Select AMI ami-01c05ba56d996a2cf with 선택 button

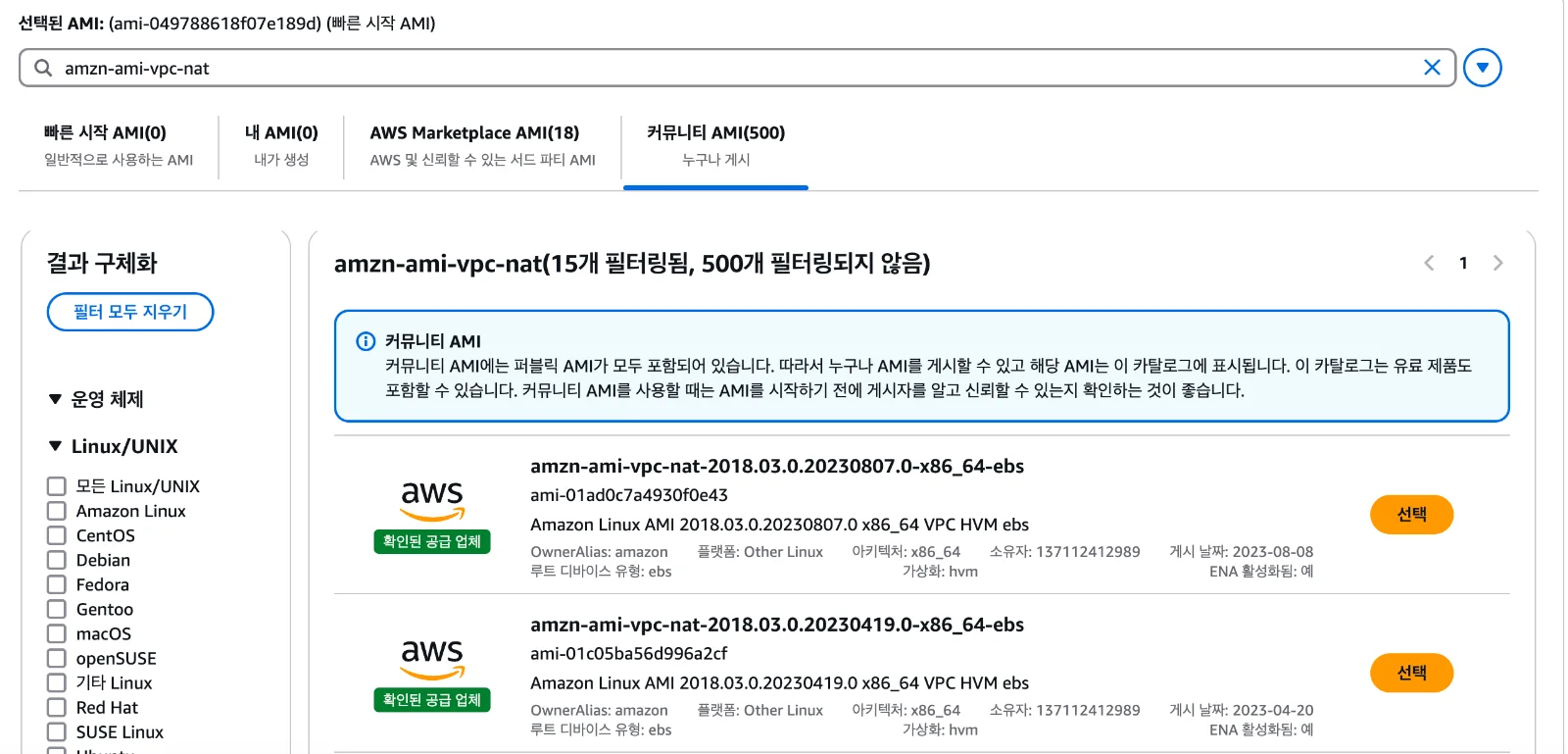[x=1411, y=673]
